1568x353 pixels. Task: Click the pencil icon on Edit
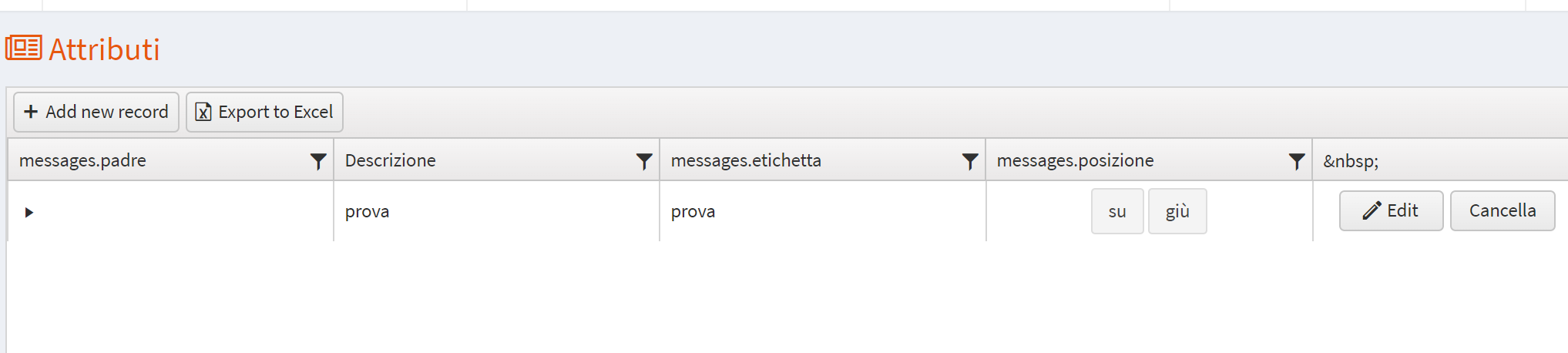(x=1372, y=210)
